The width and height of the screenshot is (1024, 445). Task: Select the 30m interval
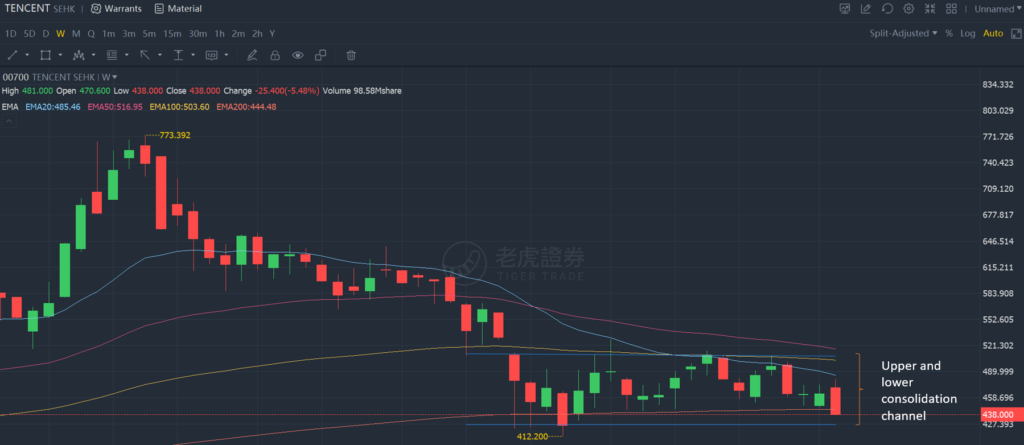[198, 33]
